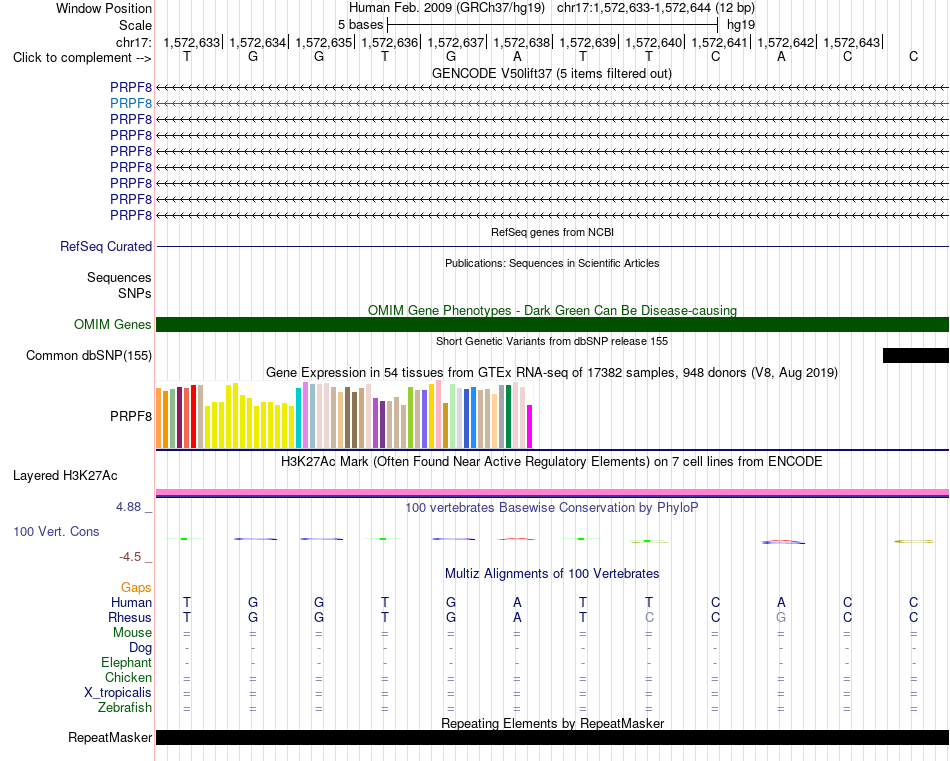Viewport: 950px width, 761px height.
Task: Click 'Repeating Elements by RepeatMasker' title
Action: tap(553, 723)
